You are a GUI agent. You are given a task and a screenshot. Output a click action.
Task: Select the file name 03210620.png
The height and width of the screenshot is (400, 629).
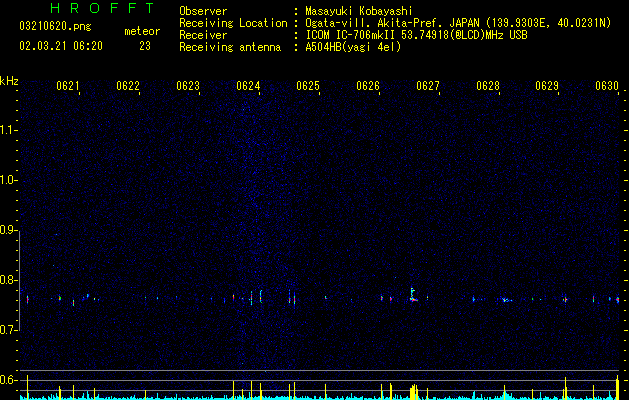55,26
